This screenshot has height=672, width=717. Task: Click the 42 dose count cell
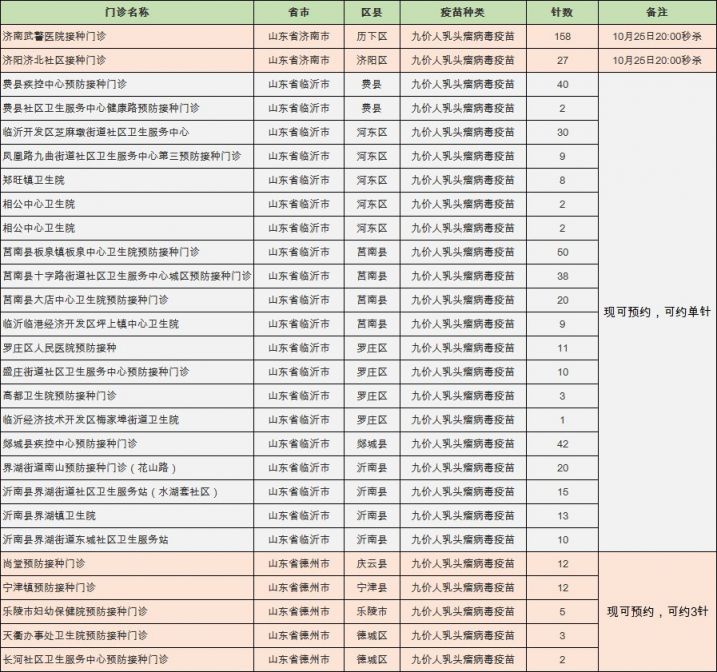tap(562, 444)
